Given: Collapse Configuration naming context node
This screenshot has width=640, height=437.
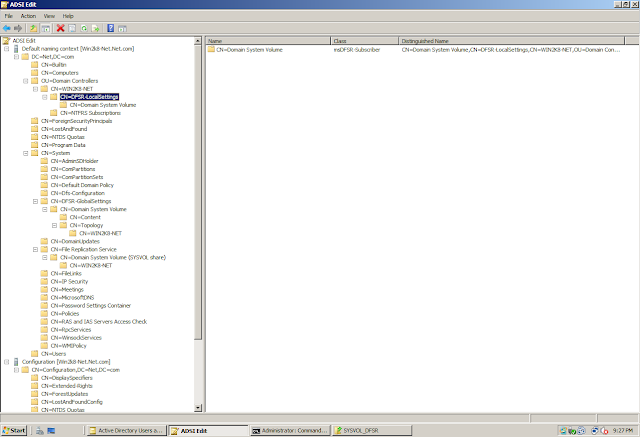Looking at the screenshot, I should (x=7, y=362).
